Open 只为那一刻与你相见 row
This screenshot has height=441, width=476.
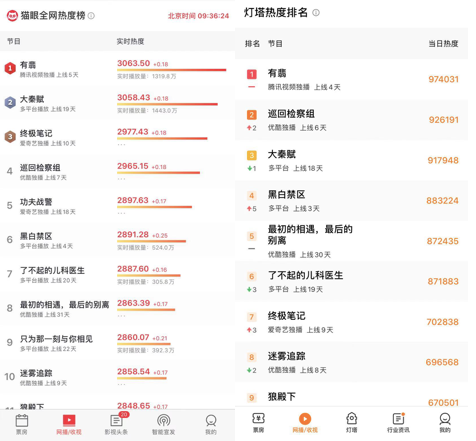(x=117, y=342)
